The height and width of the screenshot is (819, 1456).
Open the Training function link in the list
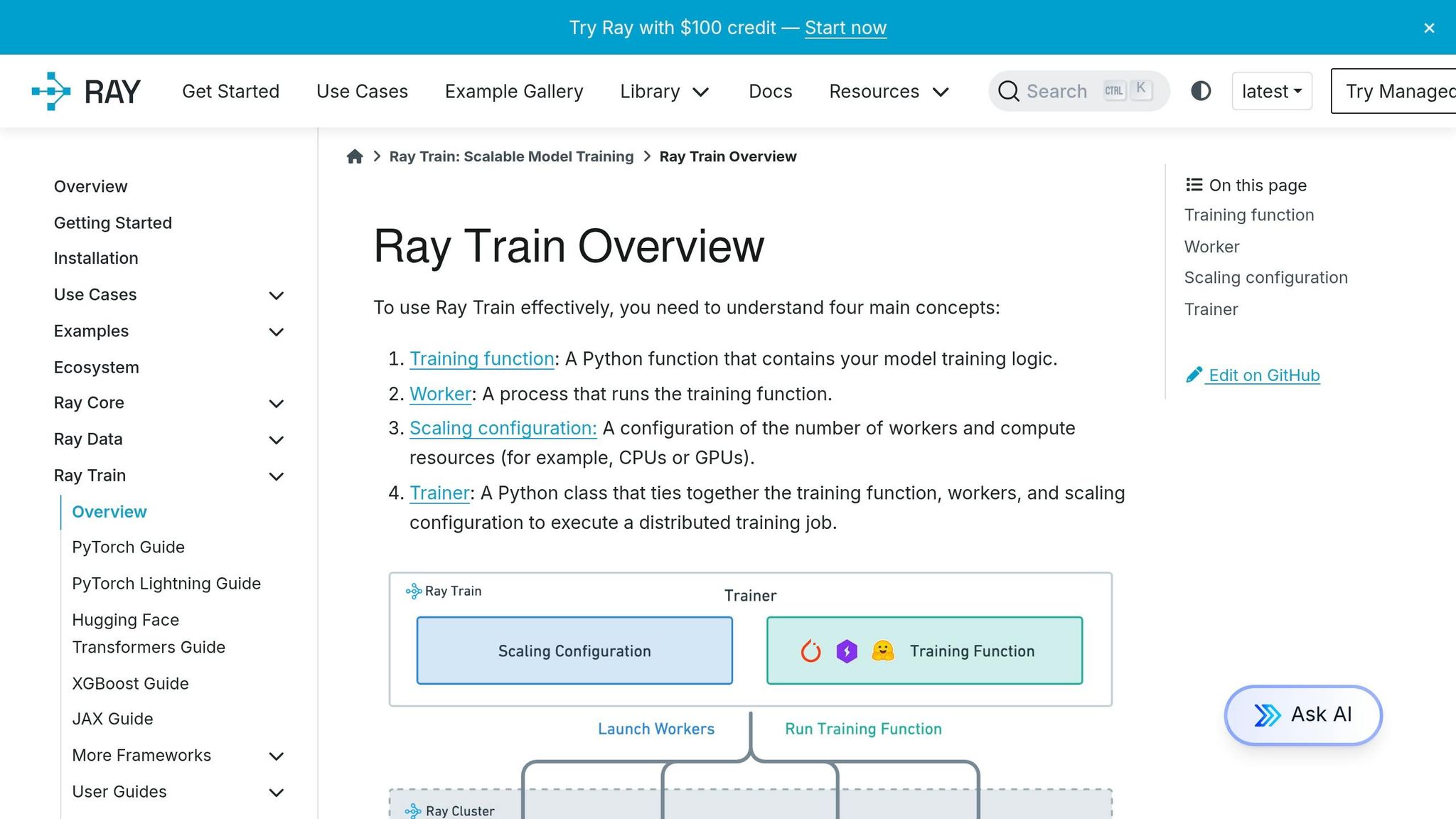pyautogui.click(x=481, y=358)
